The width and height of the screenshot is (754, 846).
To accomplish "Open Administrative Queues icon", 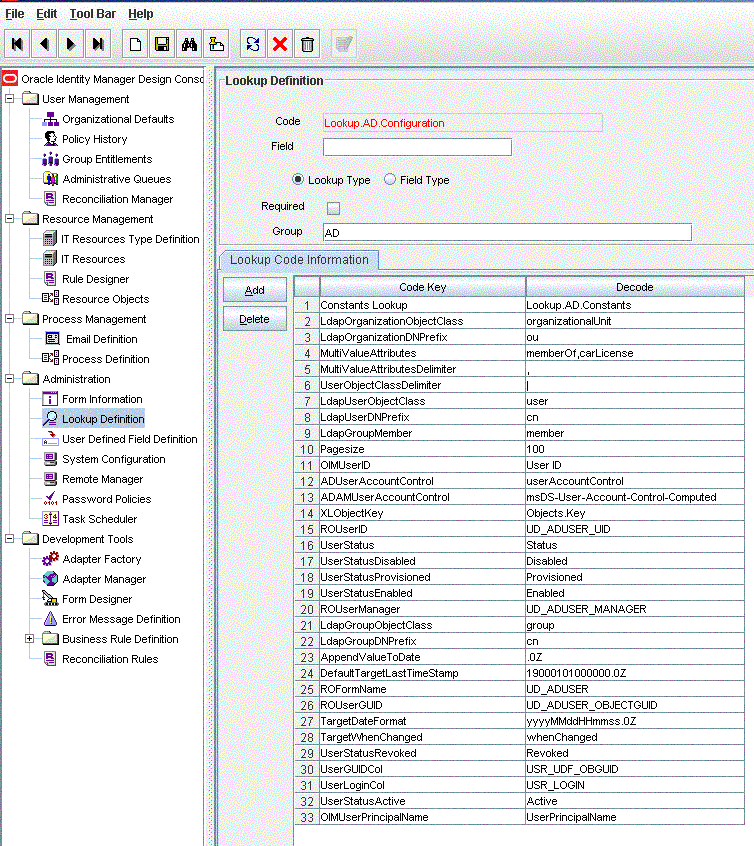I will click(50, 179).
